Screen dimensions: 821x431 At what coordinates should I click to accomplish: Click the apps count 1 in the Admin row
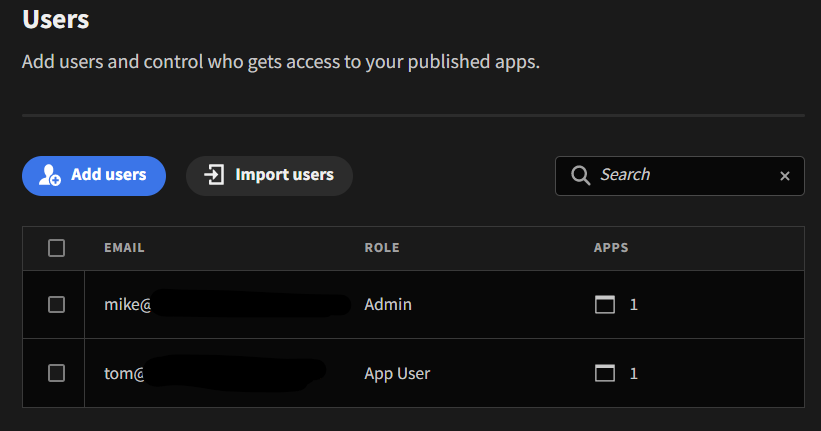(634, 305)
